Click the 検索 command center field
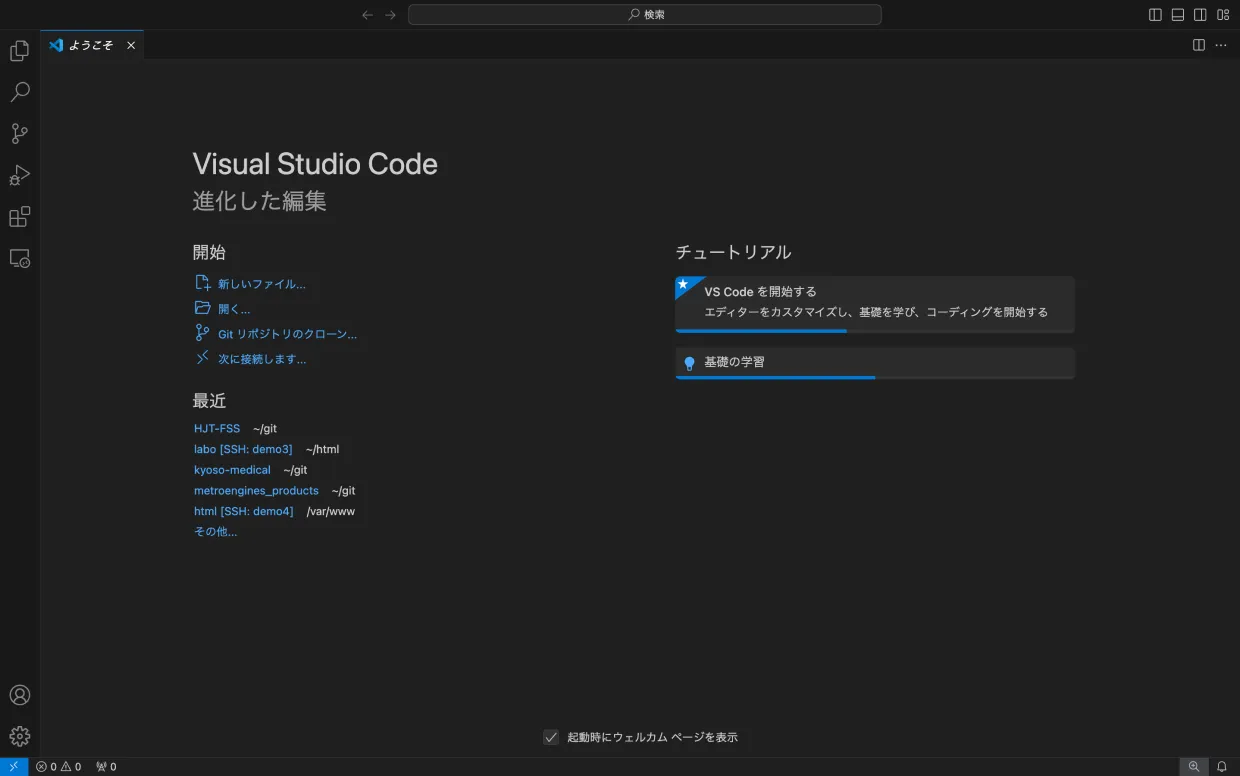This screenshot has height=776, width=1240. pyautogui.click(x=645, y=15)
